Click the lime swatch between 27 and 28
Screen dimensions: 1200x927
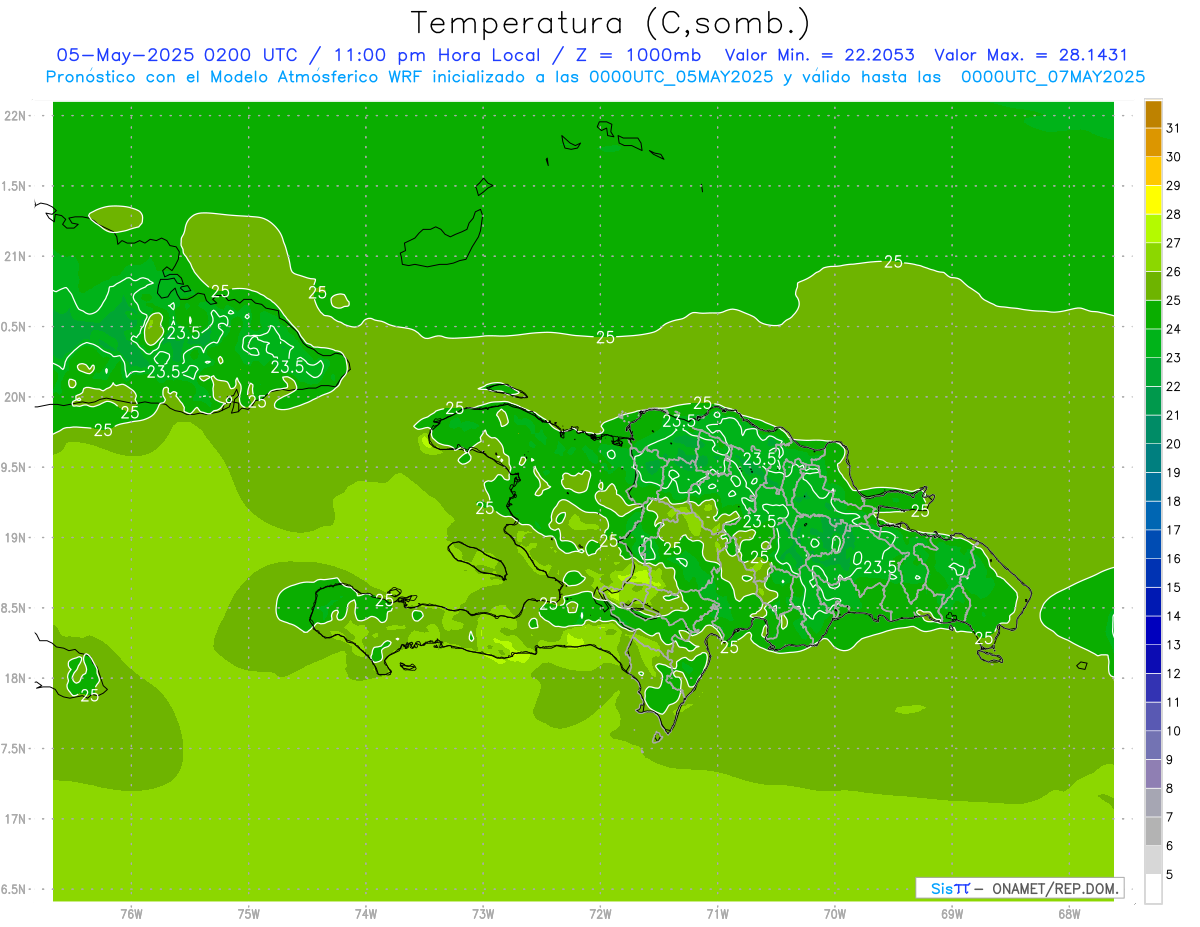(1153, 228)
